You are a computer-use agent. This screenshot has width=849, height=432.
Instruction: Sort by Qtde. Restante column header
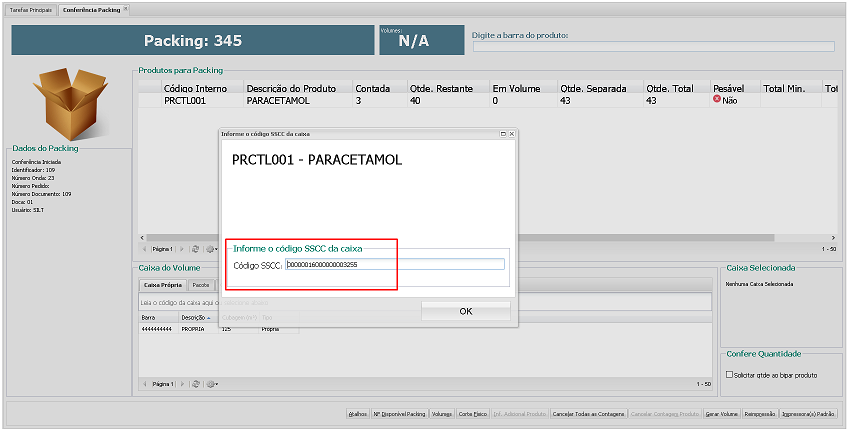pyautogui.click(x=448, y=88)
